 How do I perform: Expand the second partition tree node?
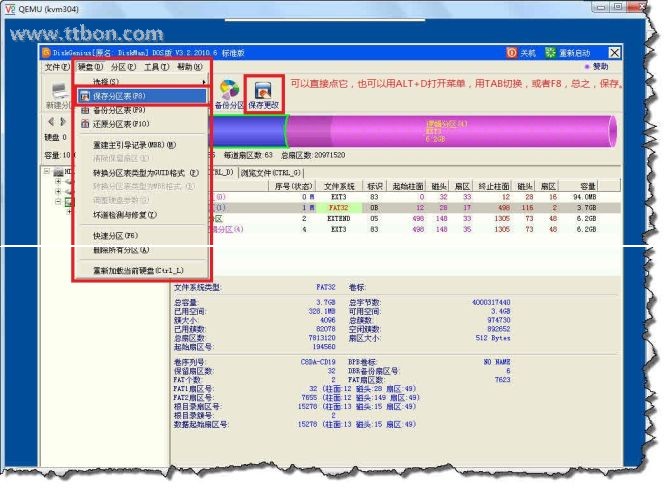pyautogui.click(x=58, y=191)
